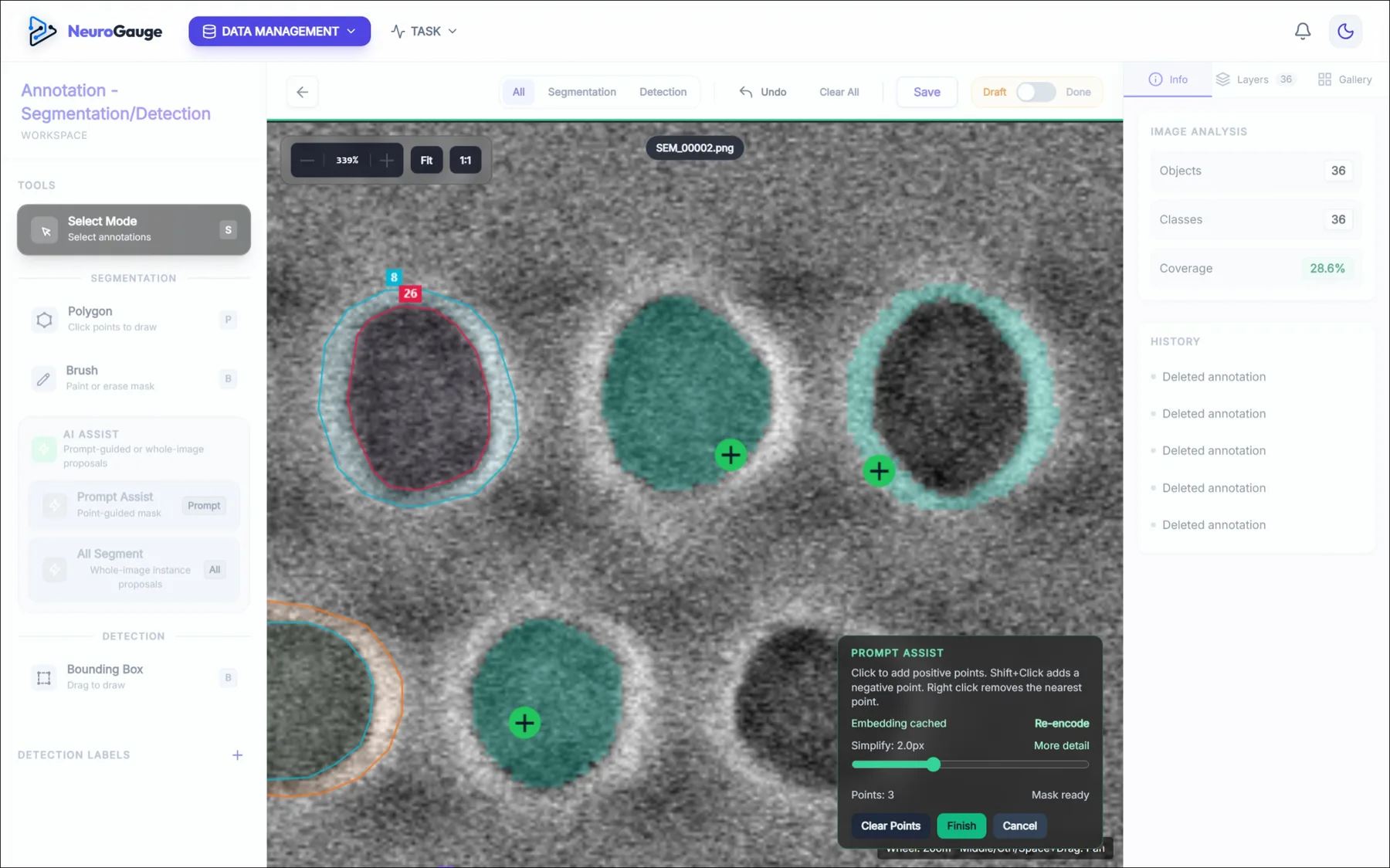This screenshot has width=1390, height=868.
Task: Choose All Segment whole-image proposals
Action: (133, 569)
